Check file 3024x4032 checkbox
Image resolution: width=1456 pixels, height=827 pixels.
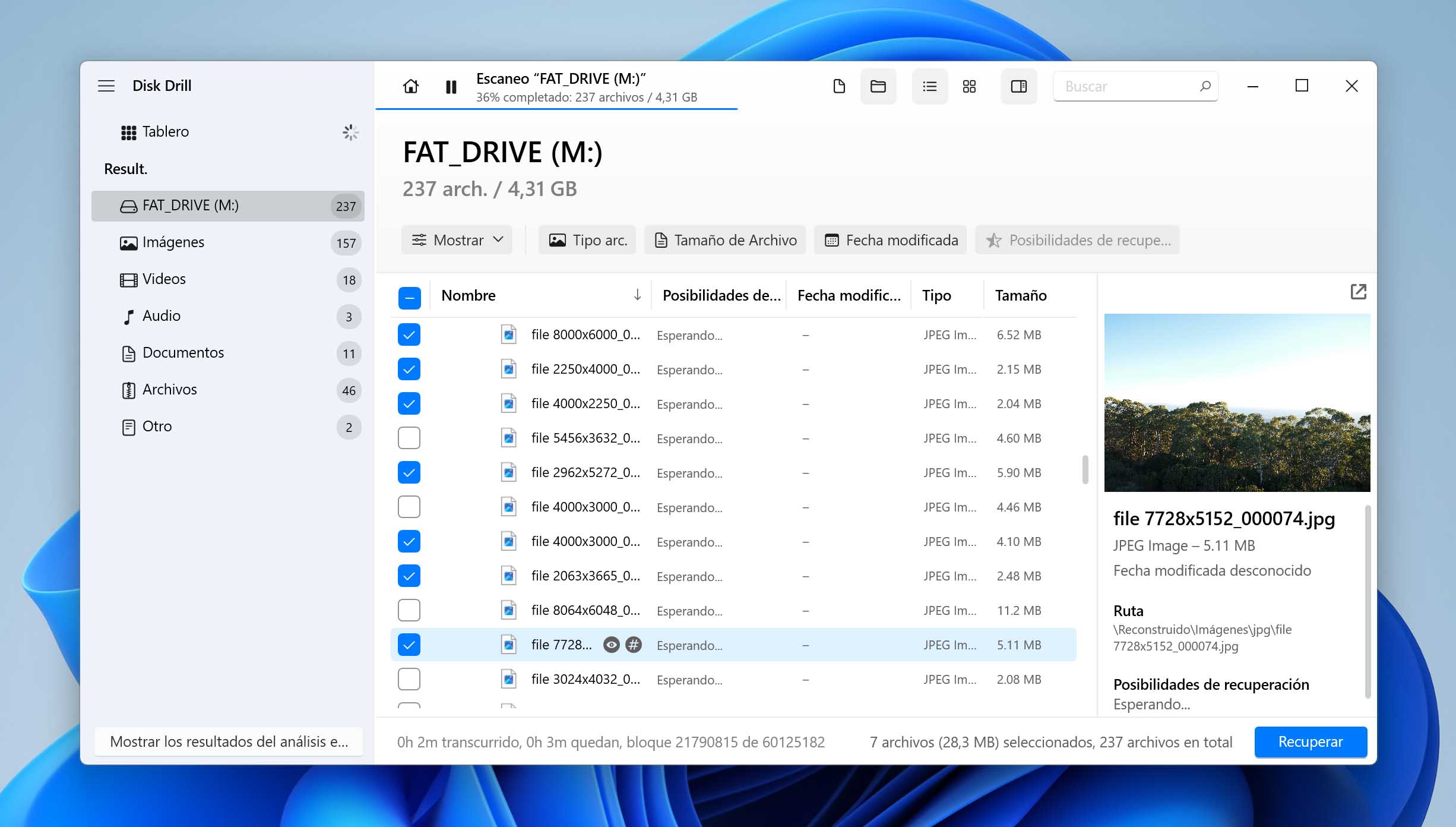click(409, 679)
